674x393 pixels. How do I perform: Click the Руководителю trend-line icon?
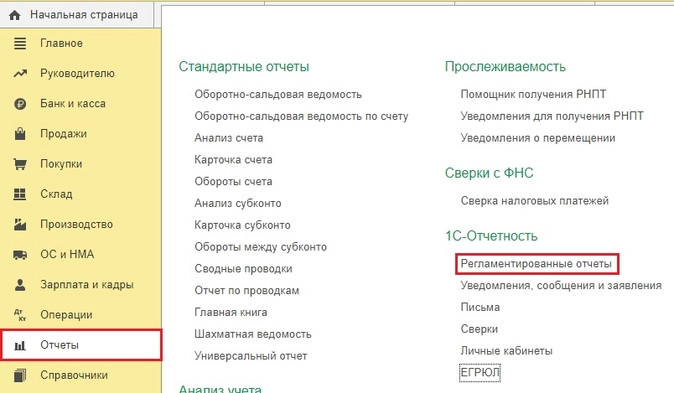(20, 74)
